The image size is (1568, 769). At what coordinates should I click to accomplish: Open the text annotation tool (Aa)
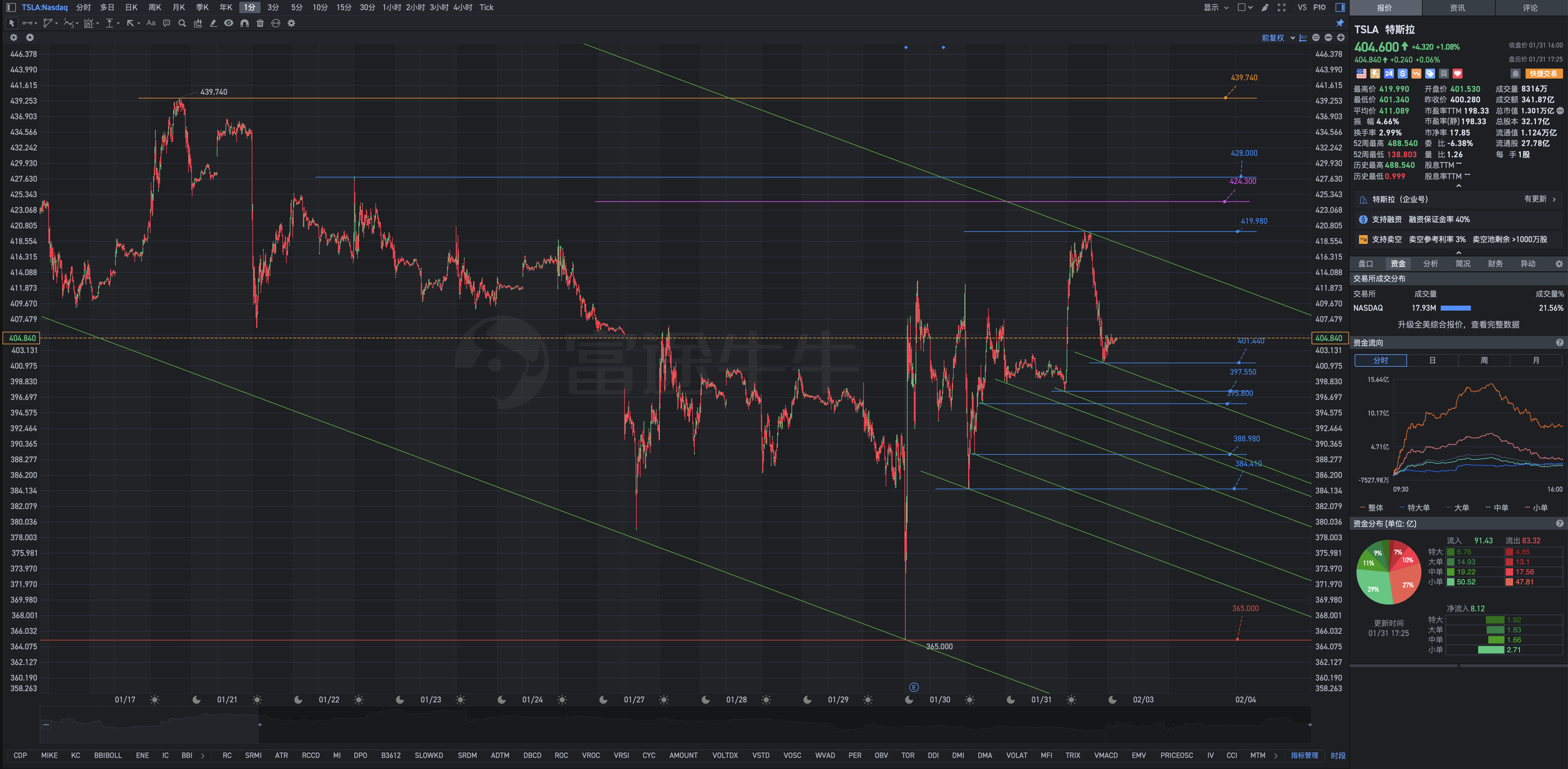click(x=151, y=23)
